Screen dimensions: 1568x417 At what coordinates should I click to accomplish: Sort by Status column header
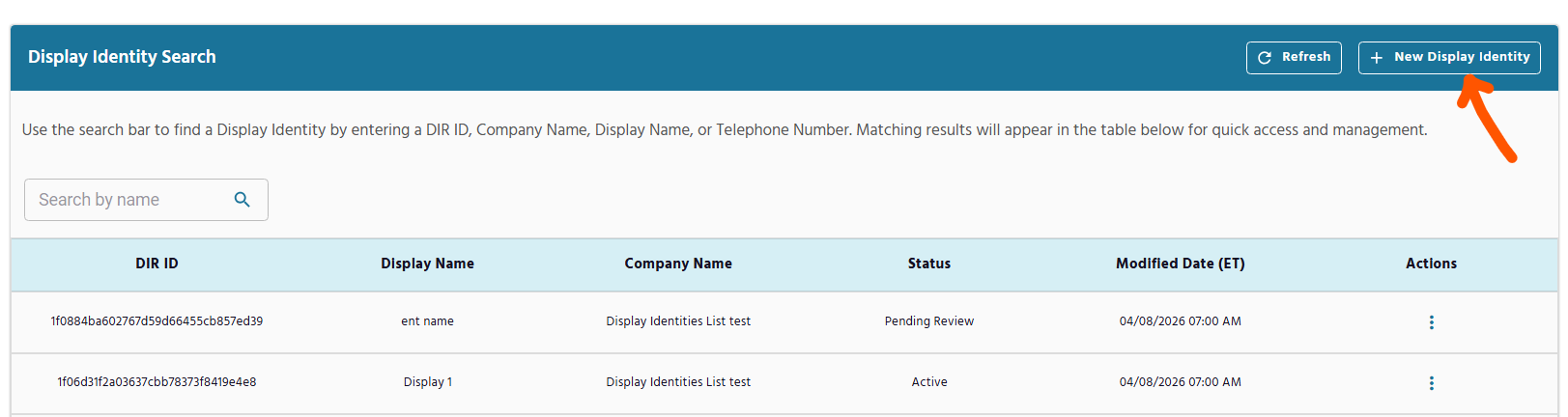click(x=929, y=264)
